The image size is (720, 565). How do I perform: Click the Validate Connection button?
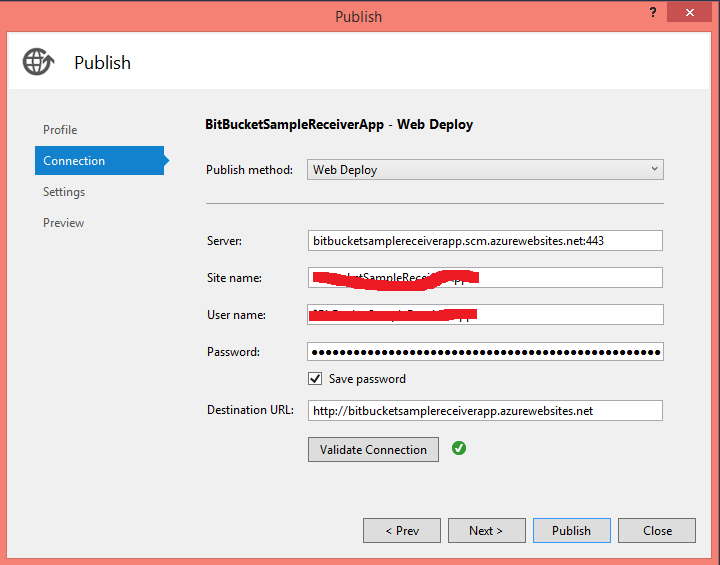[373, 449]
